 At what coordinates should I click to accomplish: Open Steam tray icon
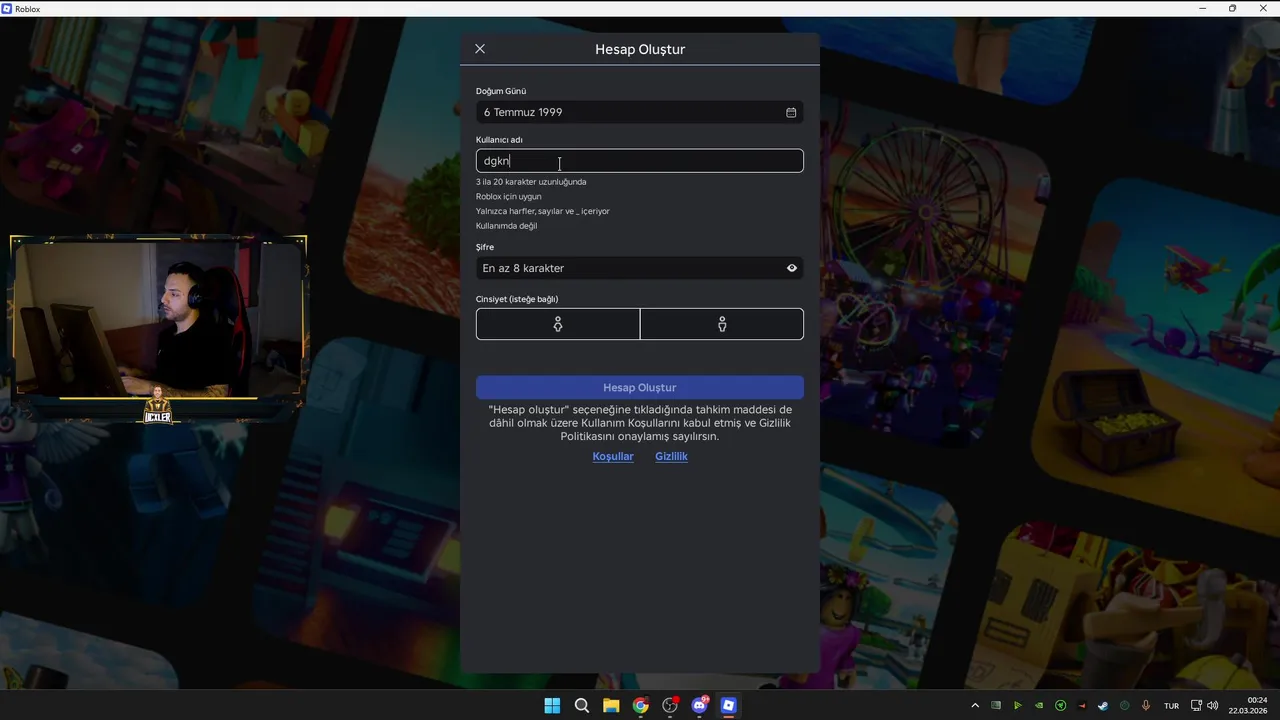coord(1103,706)
